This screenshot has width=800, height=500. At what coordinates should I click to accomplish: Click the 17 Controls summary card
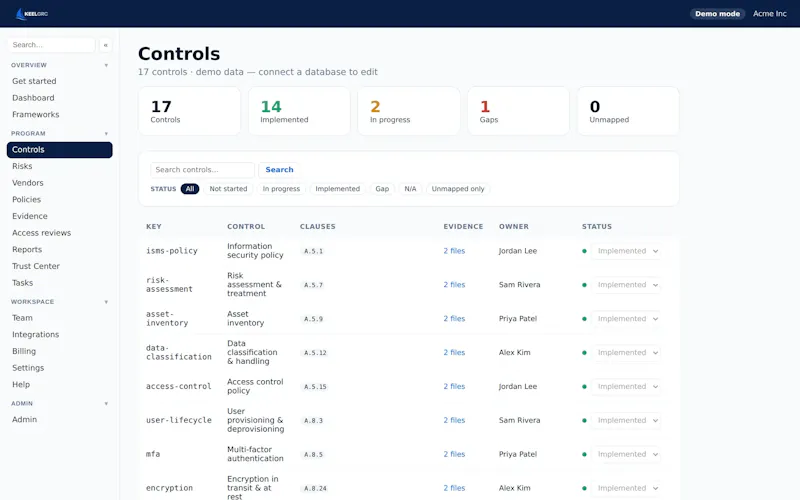pos(189,111)
